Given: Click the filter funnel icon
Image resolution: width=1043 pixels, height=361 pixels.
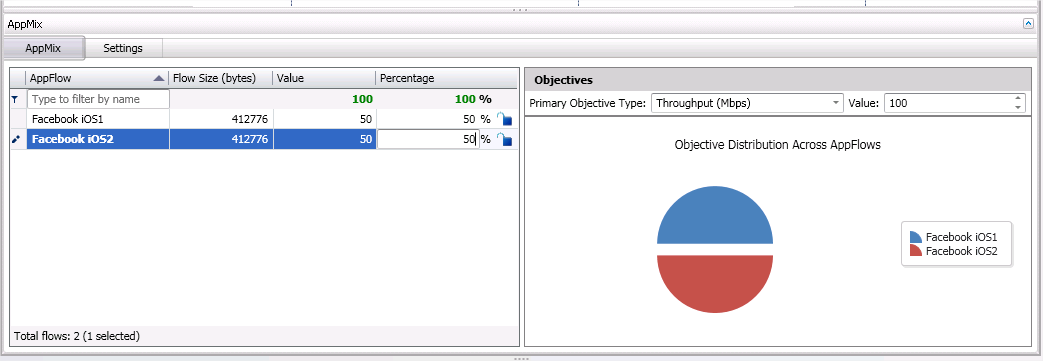Looking at the screenshot, I should pyautogui.click(x=15, y=99).
